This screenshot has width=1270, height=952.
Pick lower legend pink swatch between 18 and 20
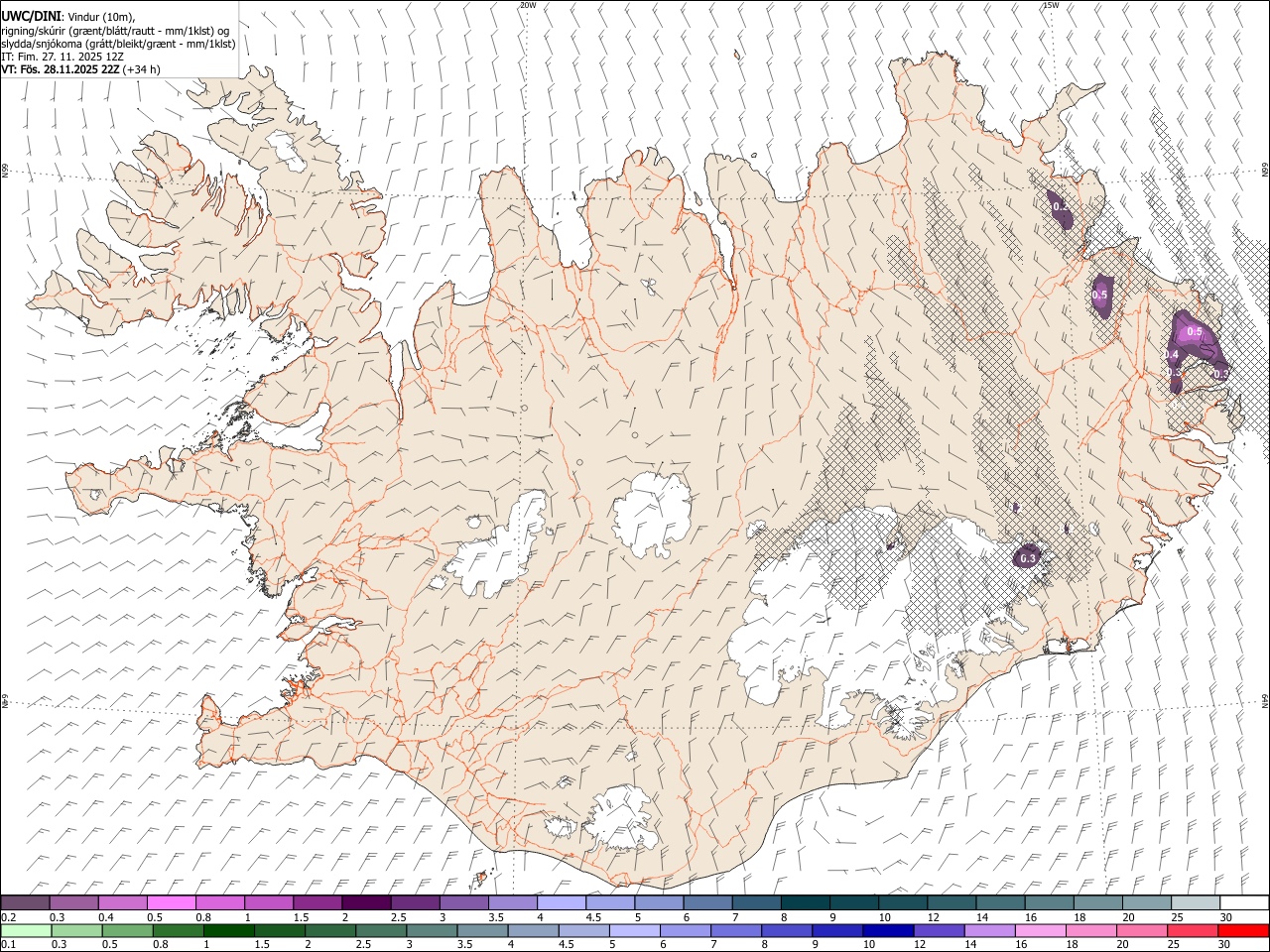click(x=1091, y=930)
